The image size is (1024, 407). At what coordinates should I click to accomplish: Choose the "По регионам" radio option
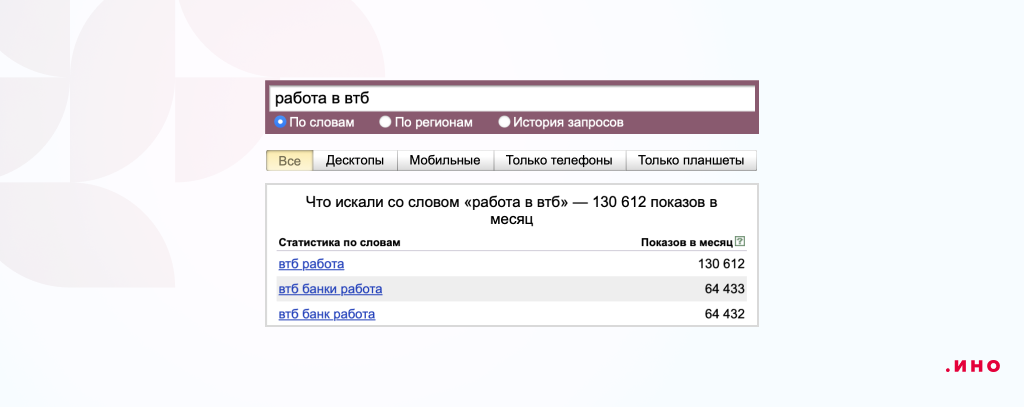coord(385,122)
